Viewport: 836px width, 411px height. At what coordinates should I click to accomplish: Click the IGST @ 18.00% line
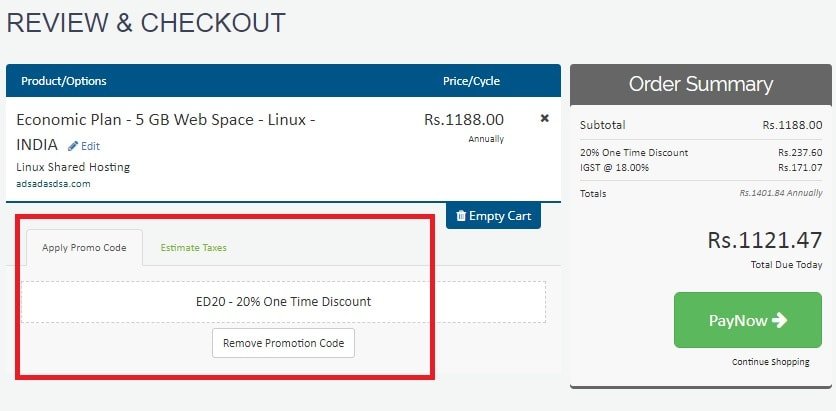701,167
